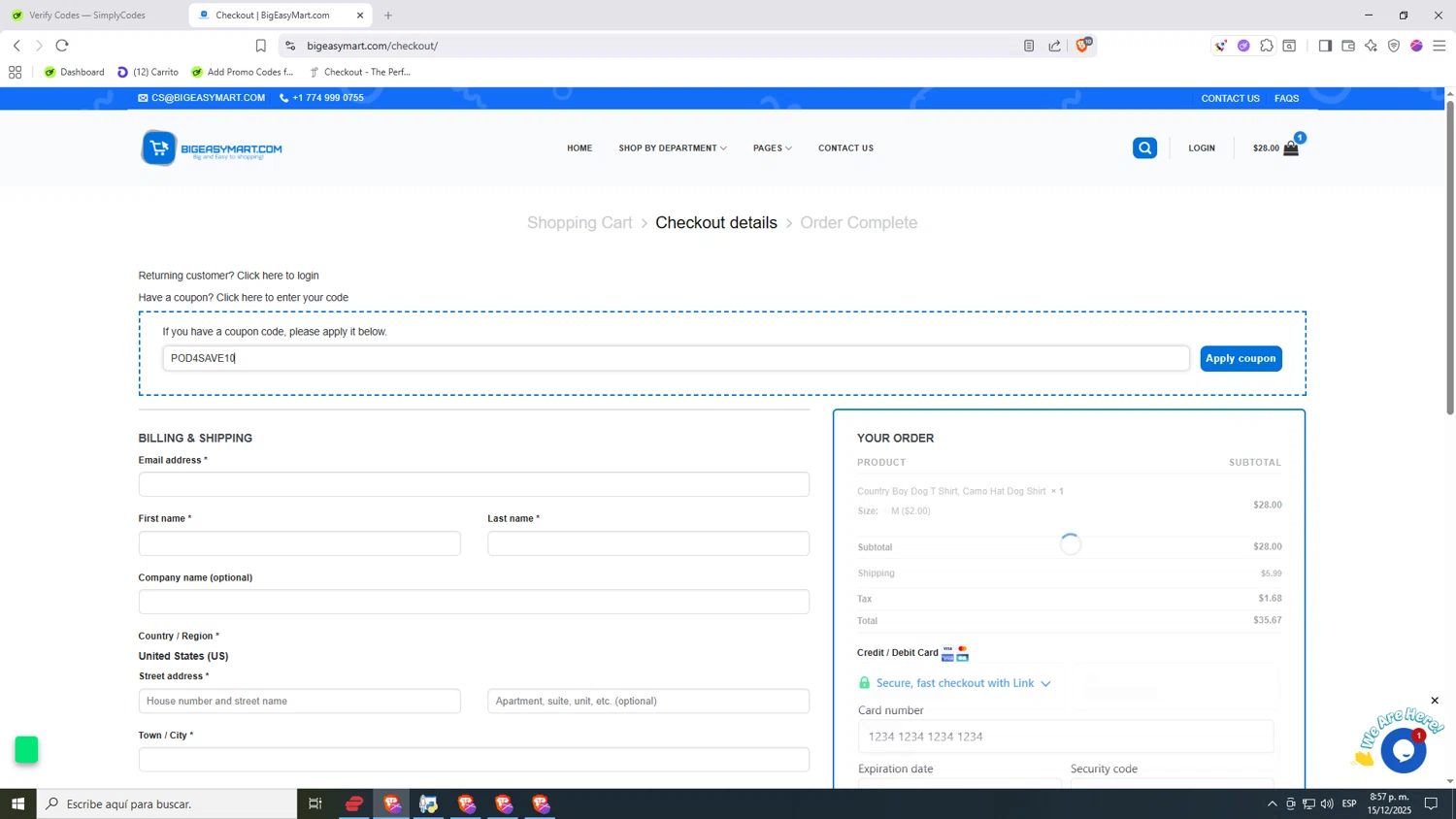Open reader mode icon in address bar
This screenshot has width=1456, height=819.
tap(1029, 46)
